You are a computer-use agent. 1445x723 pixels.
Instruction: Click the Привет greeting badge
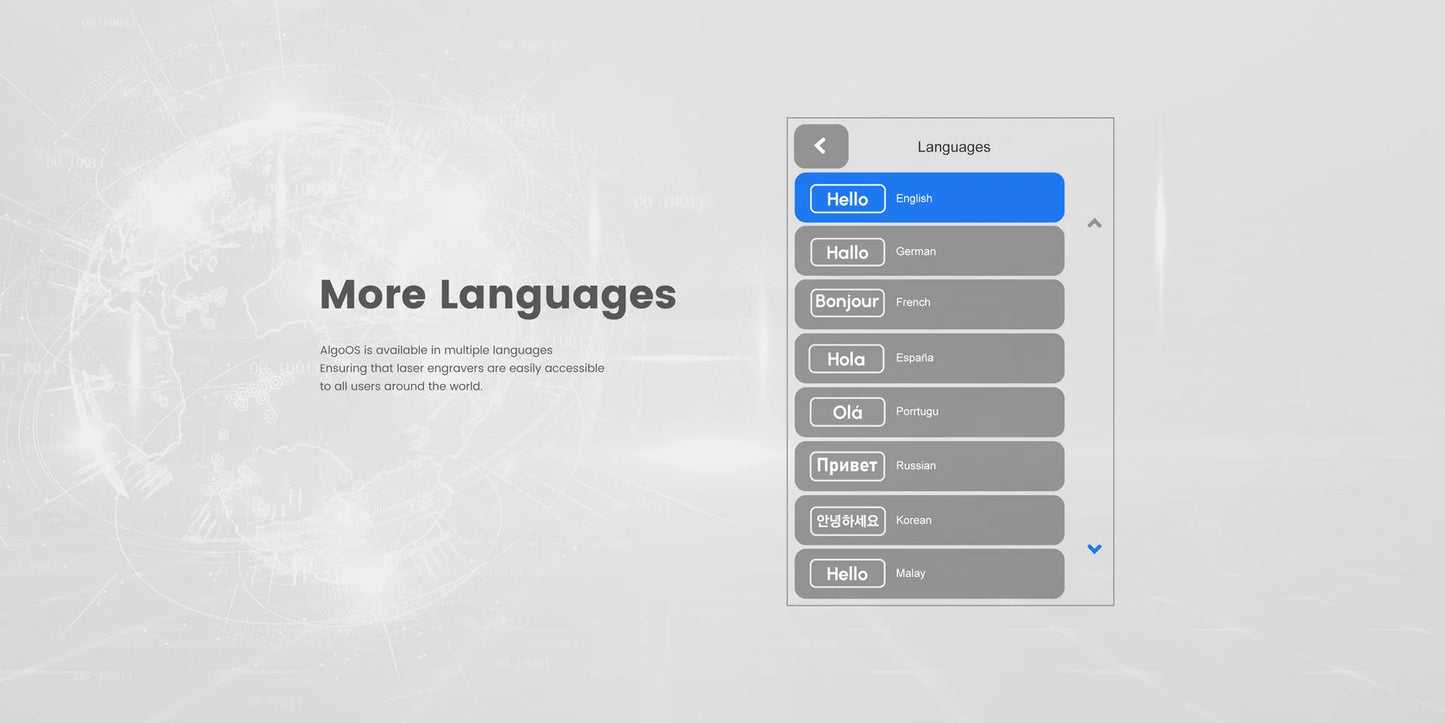(x=847, y=466)
